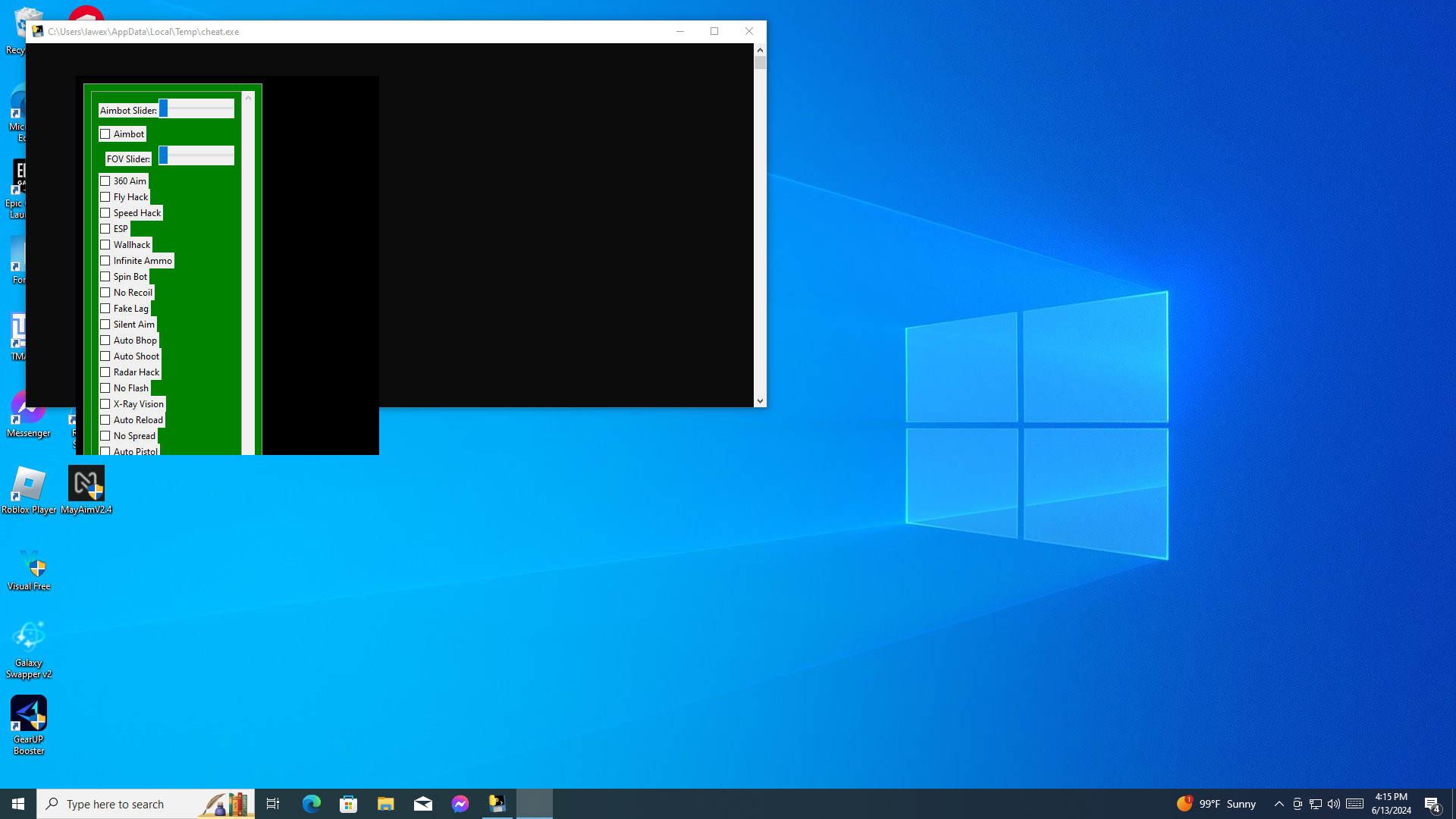The width and height of the screenshot is (1456, 819).
Task: Enable the No Recoil checkbox
Action: (x=105, y=293)
